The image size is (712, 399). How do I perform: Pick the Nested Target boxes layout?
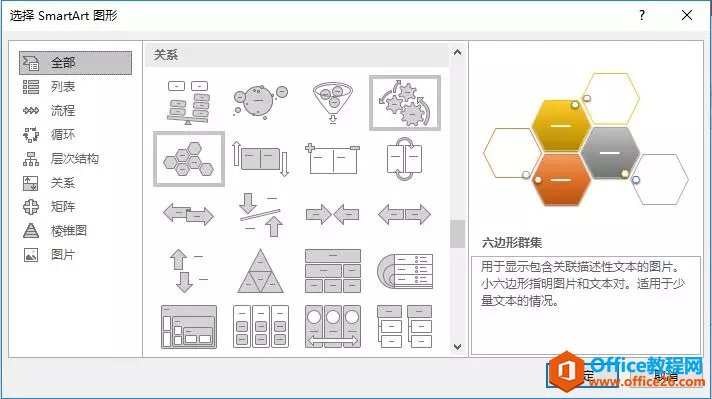click(x=188, y=326)
